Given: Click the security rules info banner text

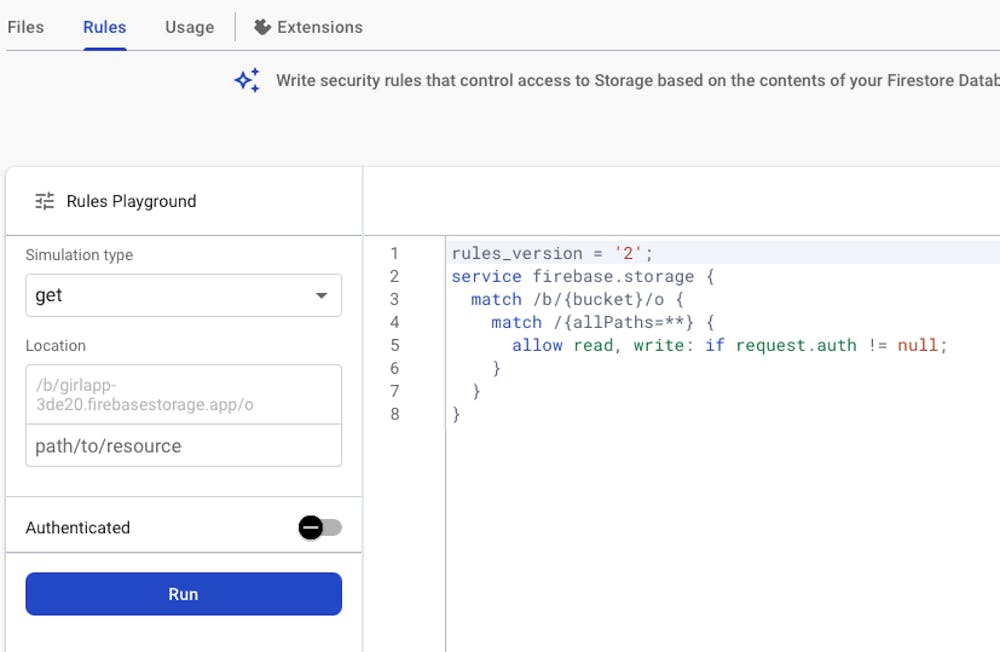Looking at the screenshot, I should tap(638, 80).
